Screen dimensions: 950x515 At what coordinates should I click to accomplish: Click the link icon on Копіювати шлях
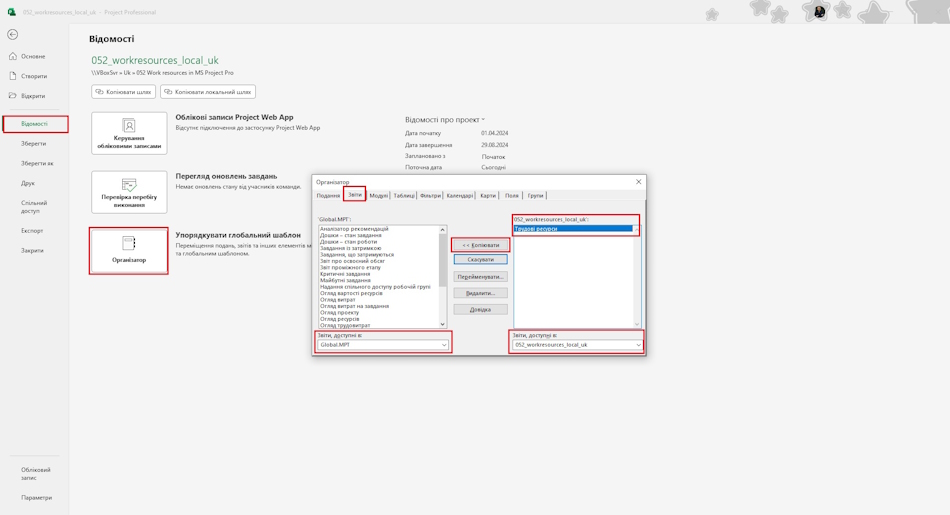pos(100,92)
